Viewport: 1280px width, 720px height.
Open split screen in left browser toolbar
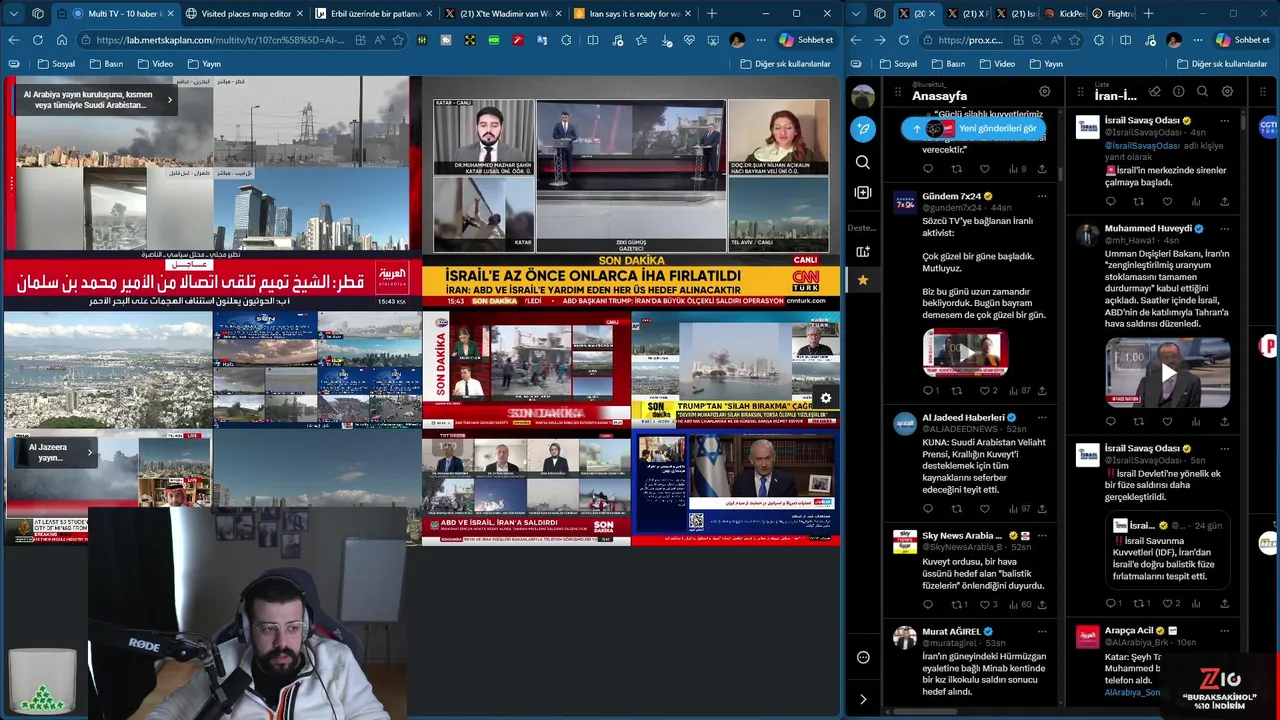pos(593,40)
